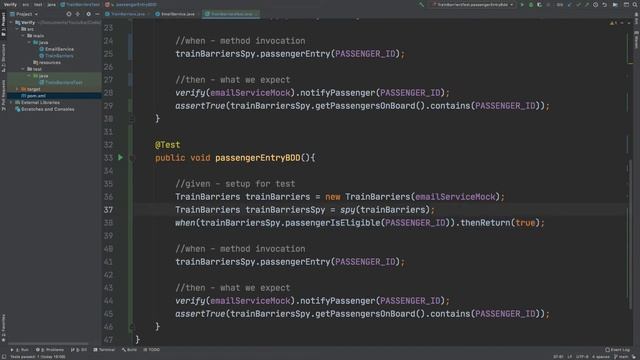Open the Favorites side tool tab
Screen dimensions: 640x360
pos(3,328)
